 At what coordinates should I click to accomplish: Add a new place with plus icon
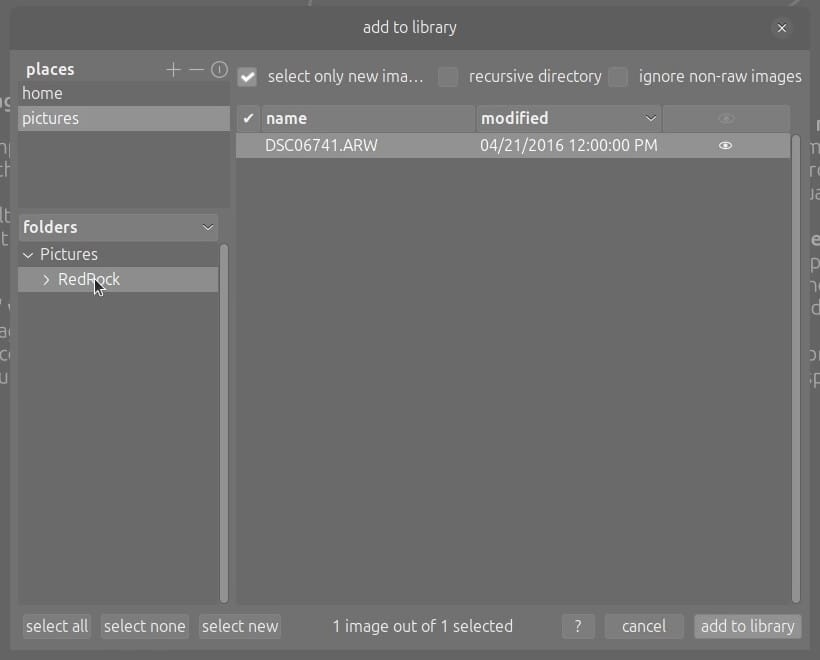click(x=173, y=70)
